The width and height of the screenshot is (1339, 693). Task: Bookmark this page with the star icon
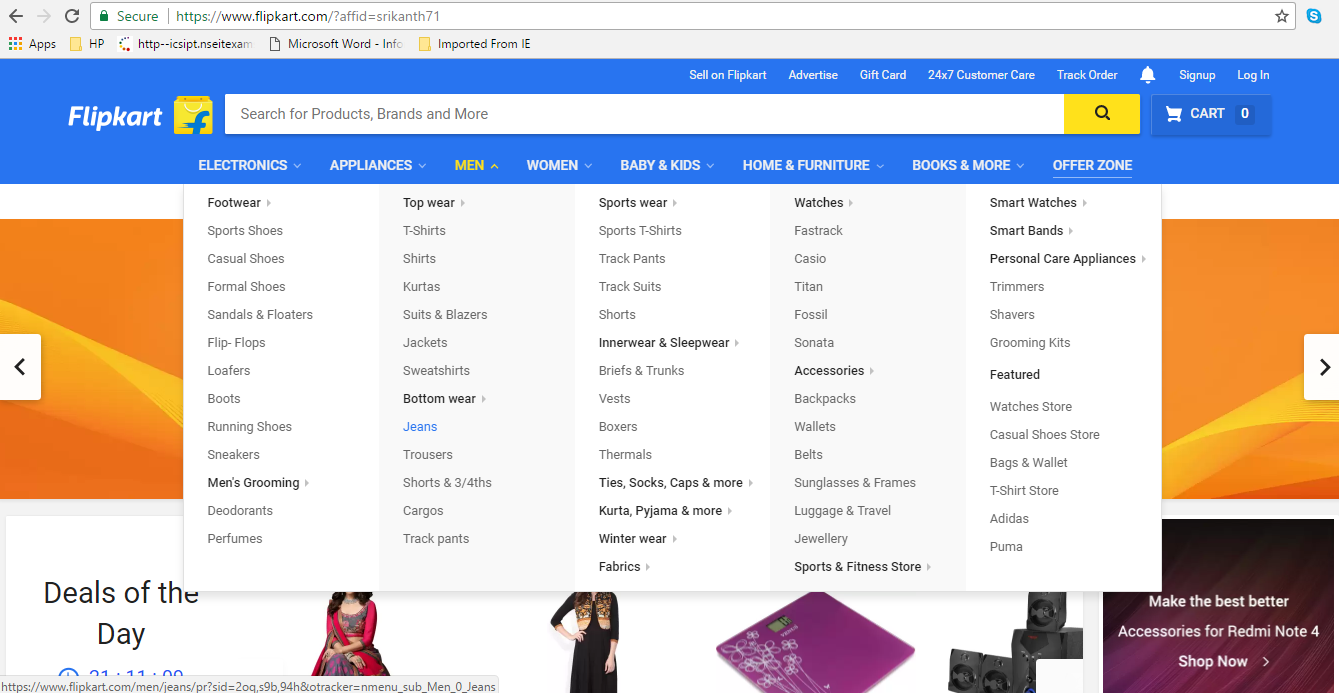pyautogui.click(x=1281, y=16)
